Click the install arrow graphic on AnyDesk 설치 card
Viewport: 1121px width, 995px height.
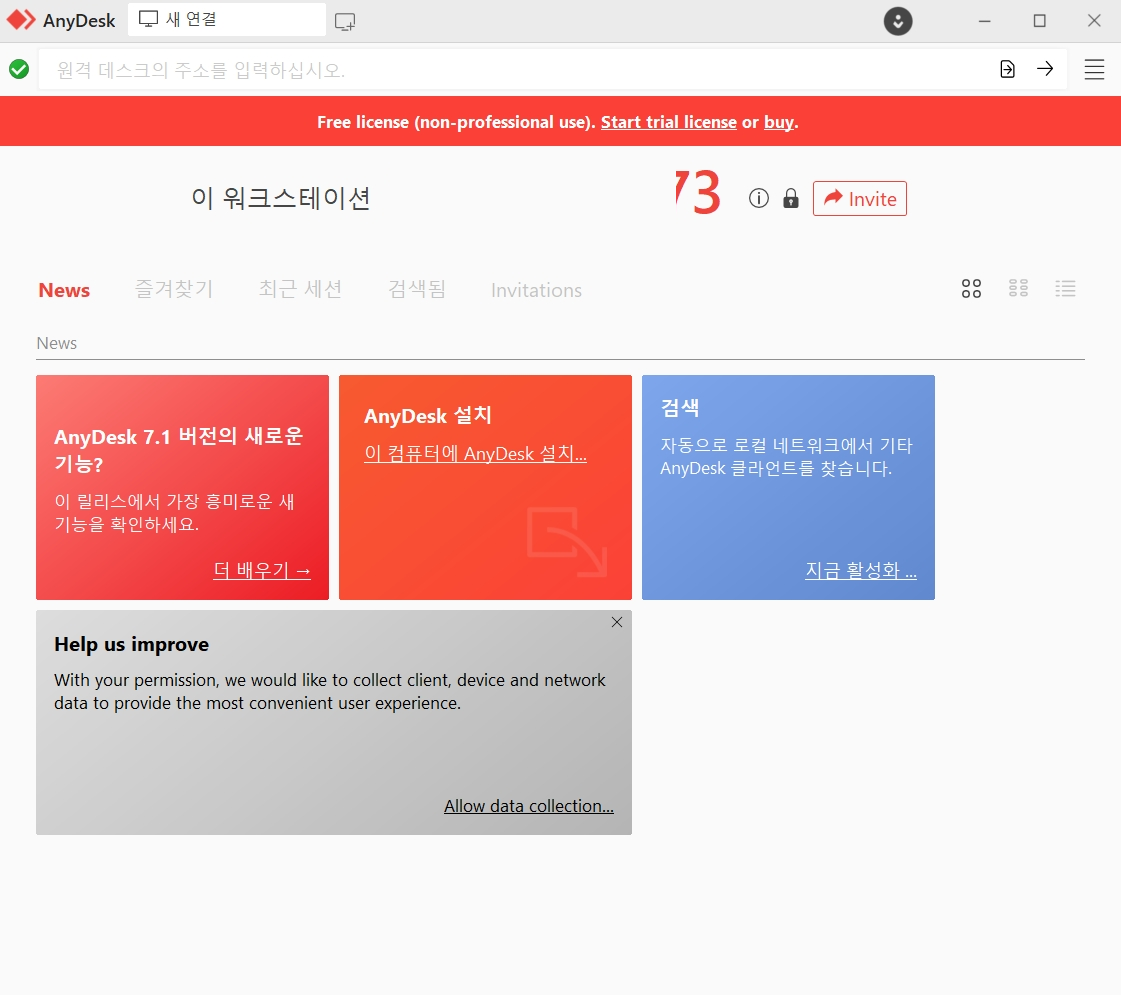click(567, 541)
